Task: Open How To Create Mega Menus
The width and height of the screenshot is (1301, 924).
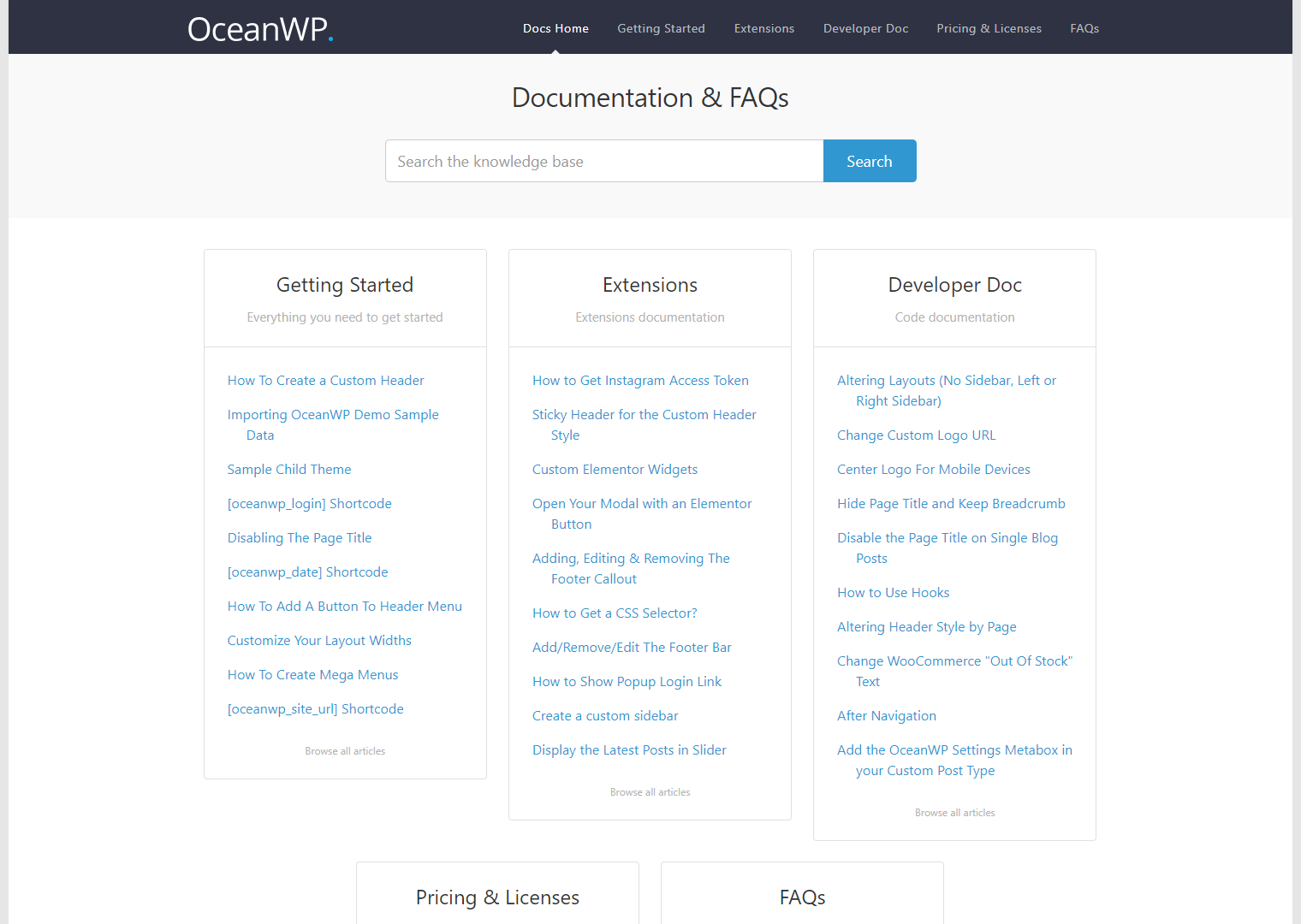Action: 312,675
